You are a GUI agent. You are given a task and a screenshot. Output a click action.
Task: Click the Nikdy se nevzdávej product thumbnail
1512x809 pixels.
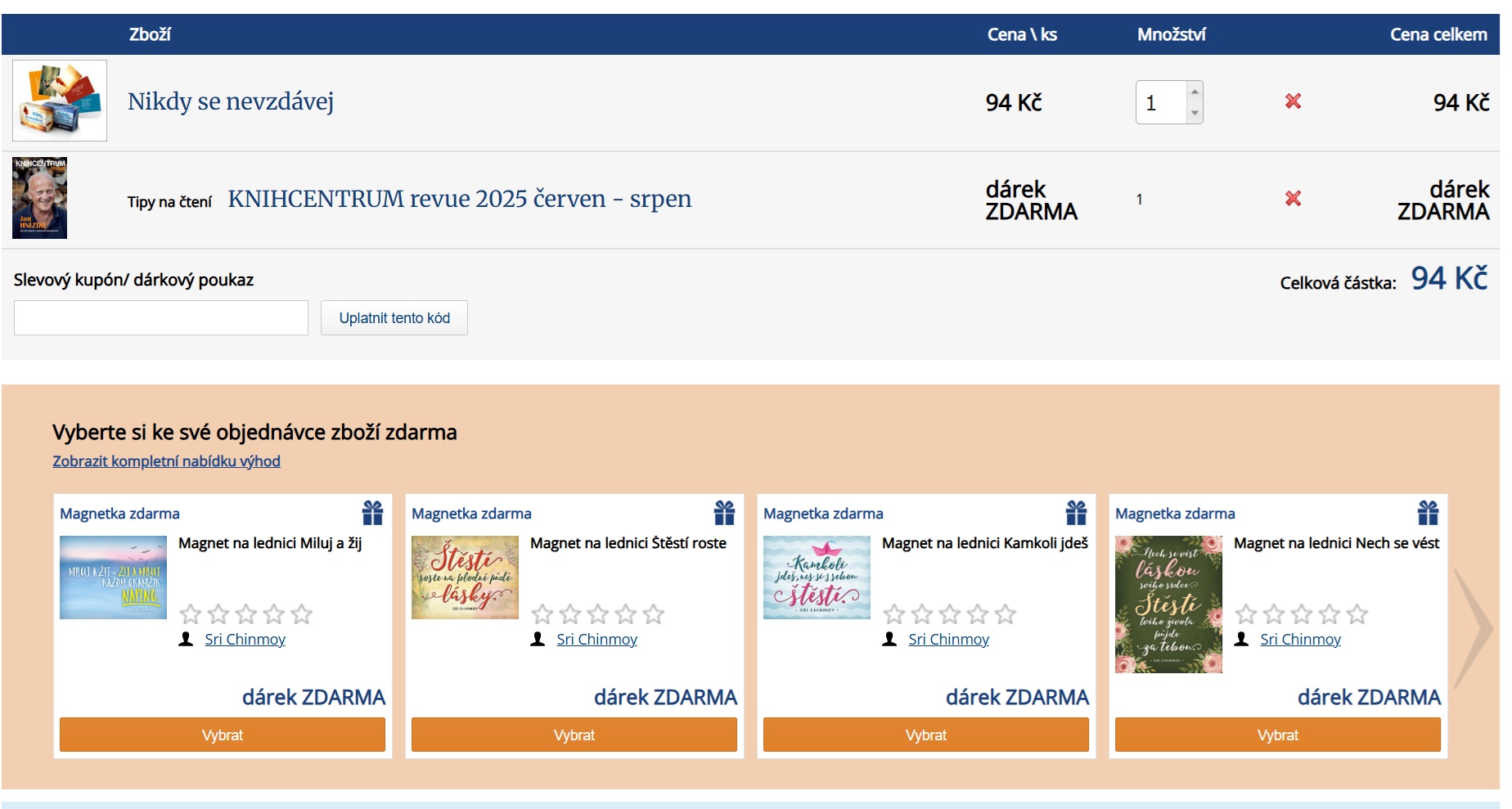click(x=60, y=101)
